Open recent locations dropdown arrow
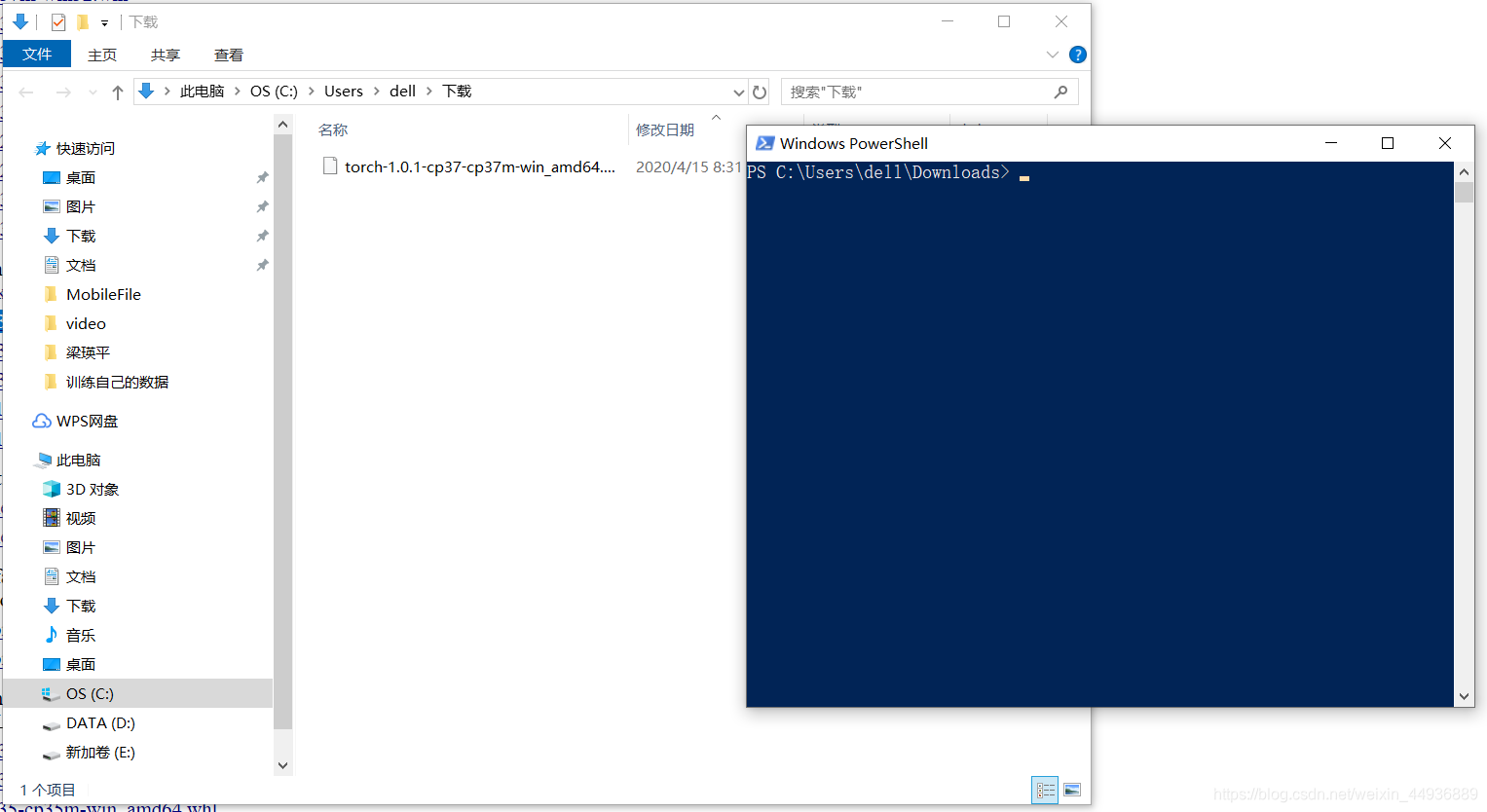Viewport: 1487px width, 812px height. pos(93,92)
